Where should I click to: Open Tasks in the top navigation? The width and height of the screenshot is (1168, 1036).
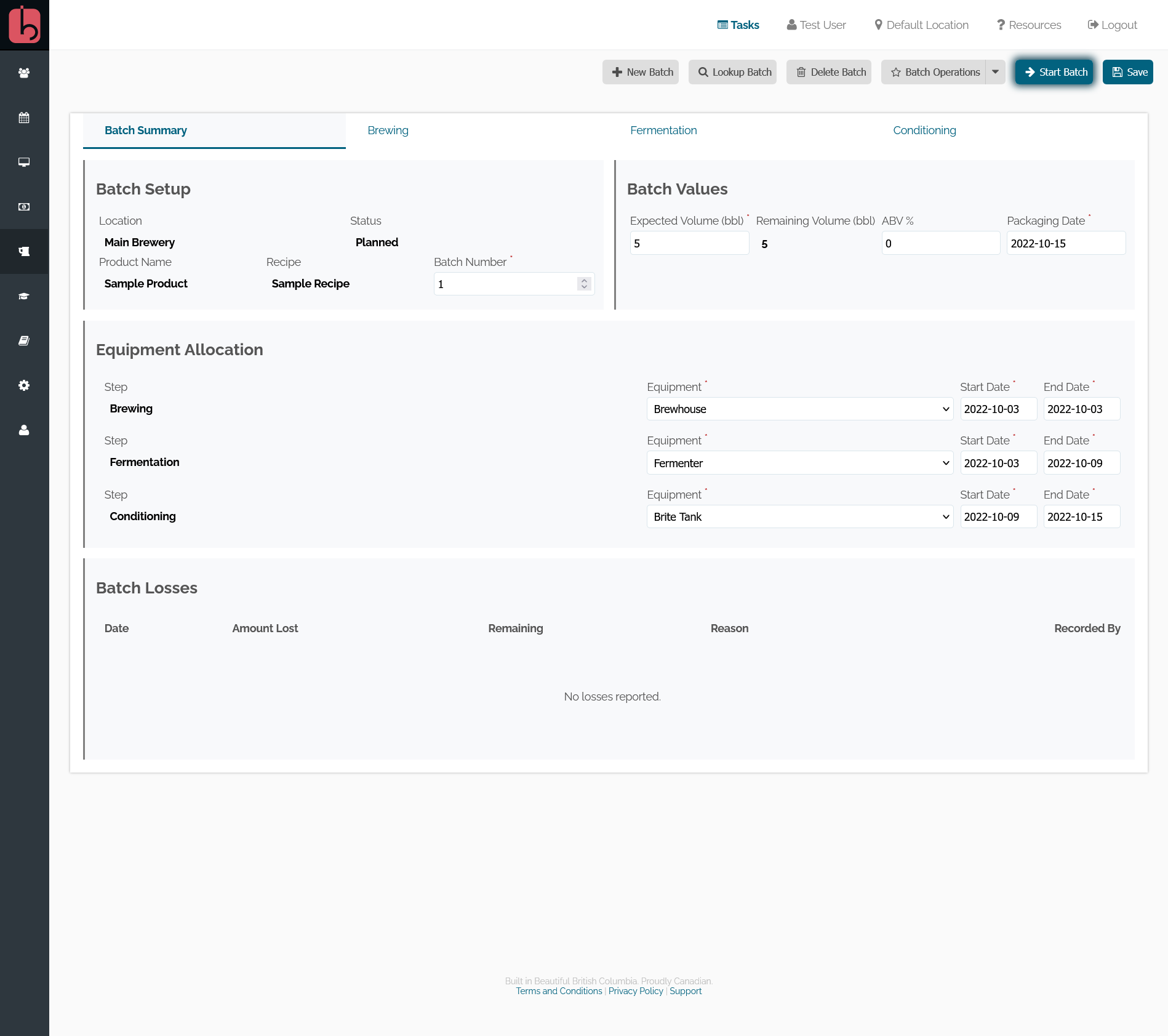pyautogui.click(x=738, y=25)
